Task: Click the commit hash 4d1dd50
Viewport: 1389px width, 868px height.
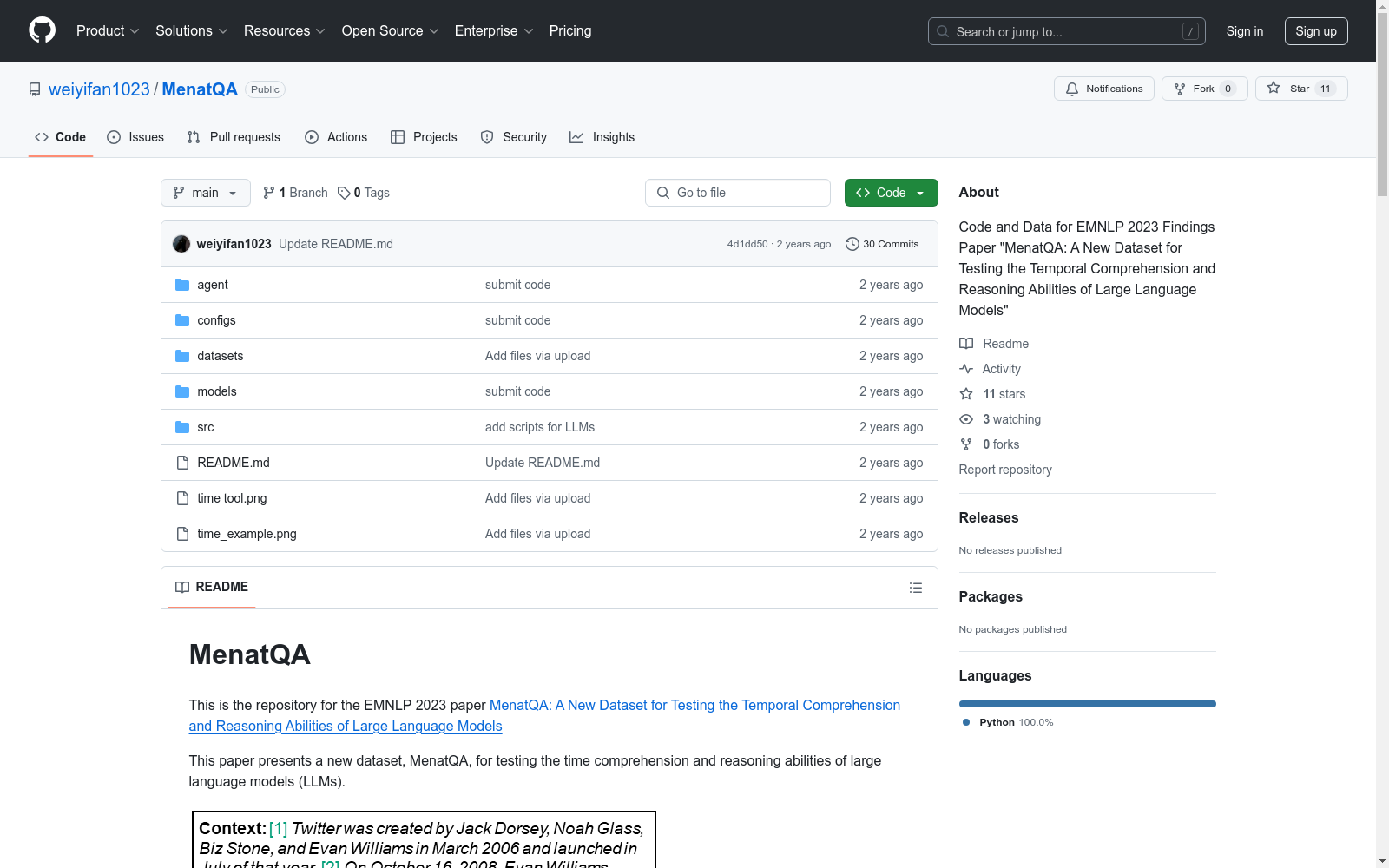Action: click(747, 244)
